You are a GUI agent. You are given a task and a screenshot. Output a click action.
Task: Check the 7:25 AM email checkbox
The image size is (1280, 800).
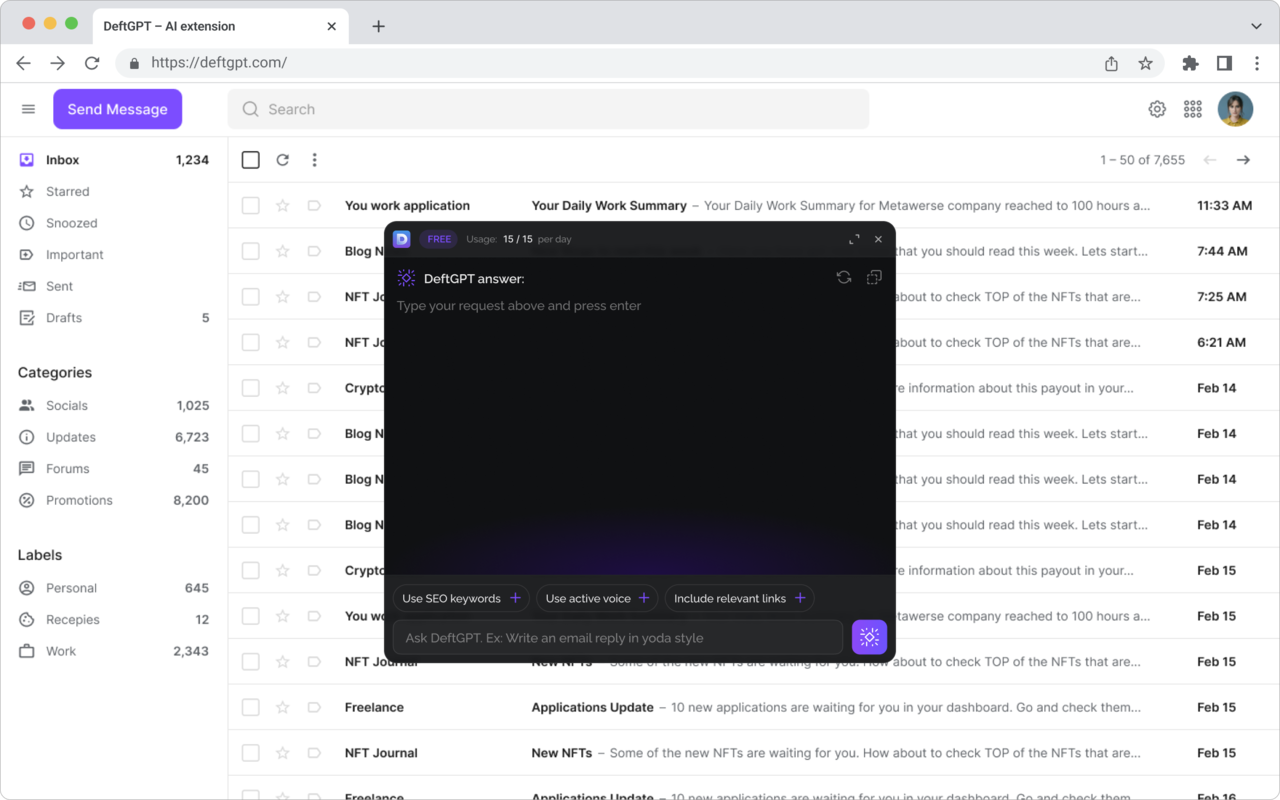click(x=251, y=297)
